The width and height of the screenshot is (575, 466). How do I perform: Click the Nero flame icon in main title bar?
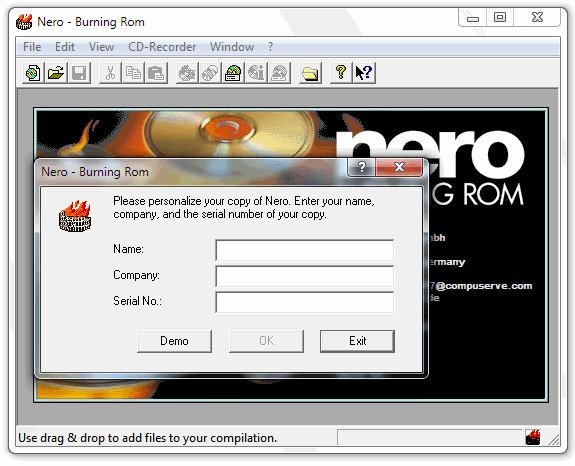click(24, 22)
